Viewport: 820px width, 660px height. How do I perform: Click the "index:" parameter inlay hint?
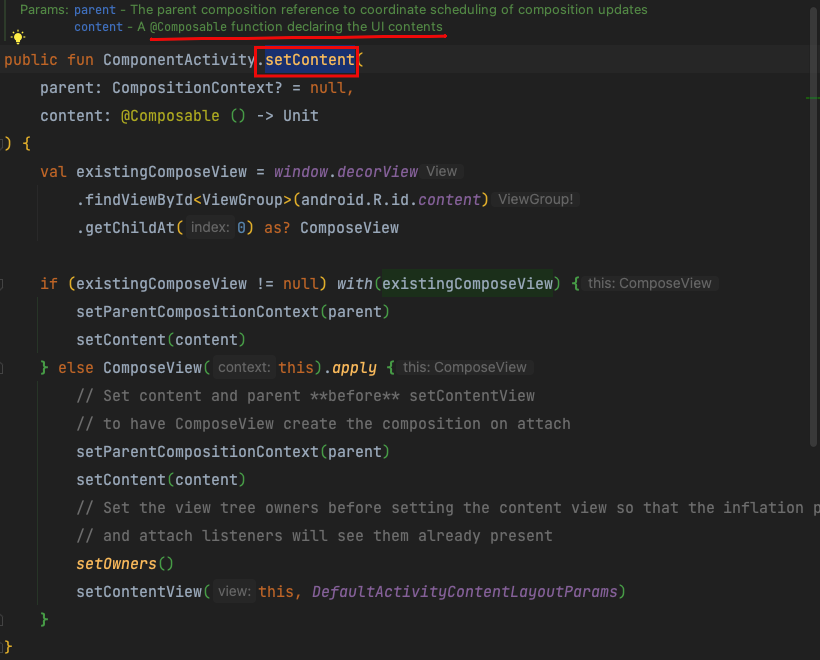point(210,227)
